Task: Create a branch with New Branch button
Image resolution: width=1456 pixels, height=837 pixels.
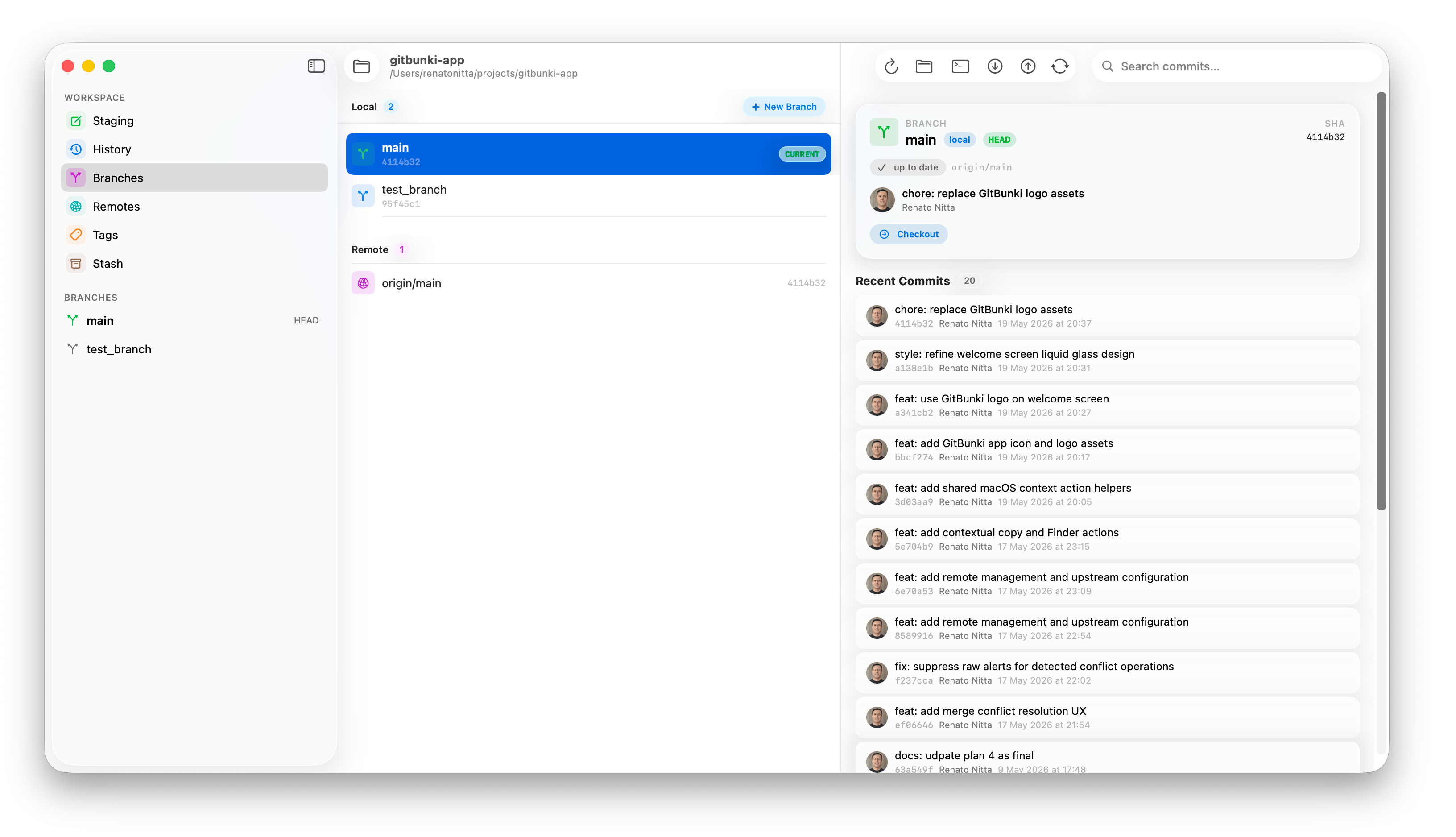Action: click(784, 106)
